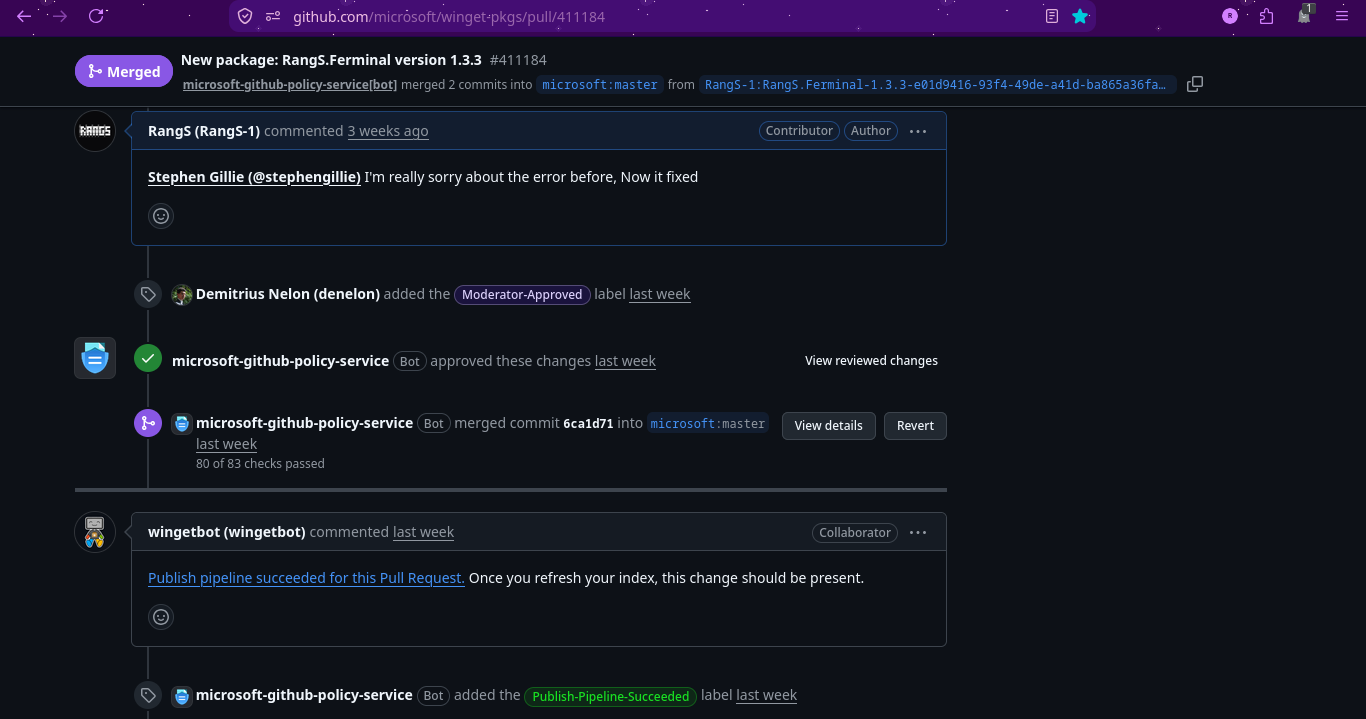Open the Publish pipeline succeeded for this Pull Request link

pos(306,578)
